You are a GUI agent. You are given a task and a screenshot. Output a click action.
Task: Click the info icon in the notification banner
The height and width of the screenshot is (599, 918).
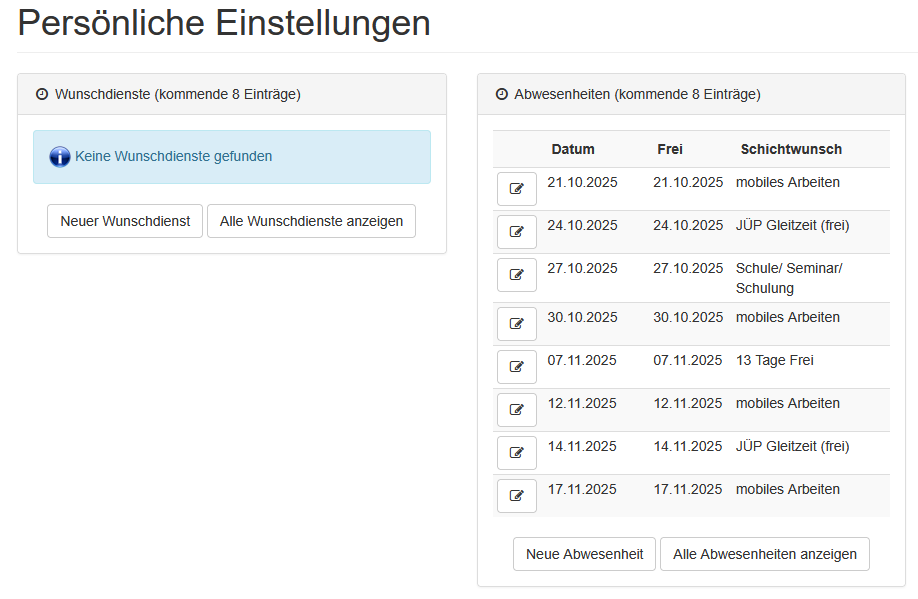(59, 157)
